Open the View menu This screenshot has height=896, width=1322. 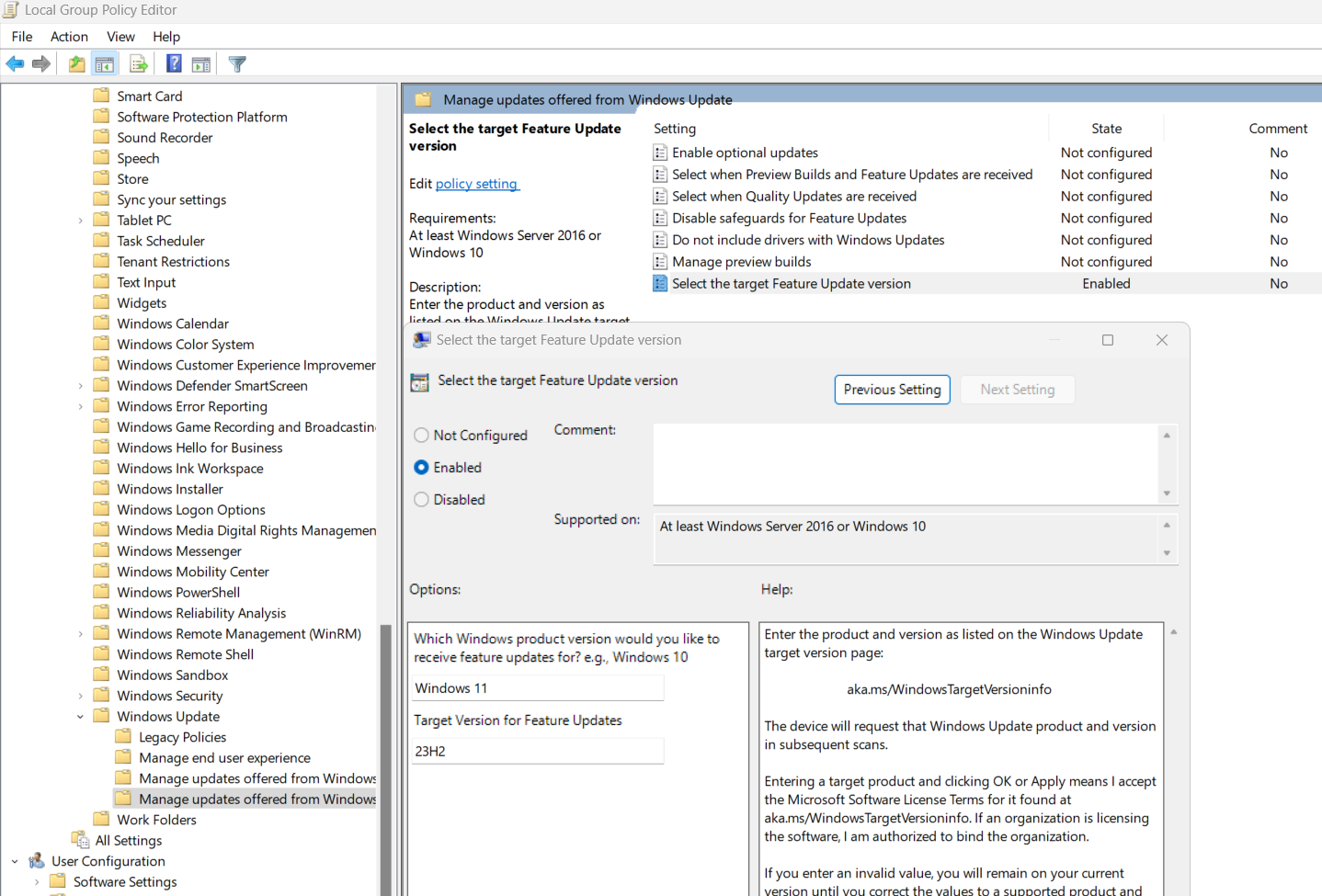coord(120,37)
